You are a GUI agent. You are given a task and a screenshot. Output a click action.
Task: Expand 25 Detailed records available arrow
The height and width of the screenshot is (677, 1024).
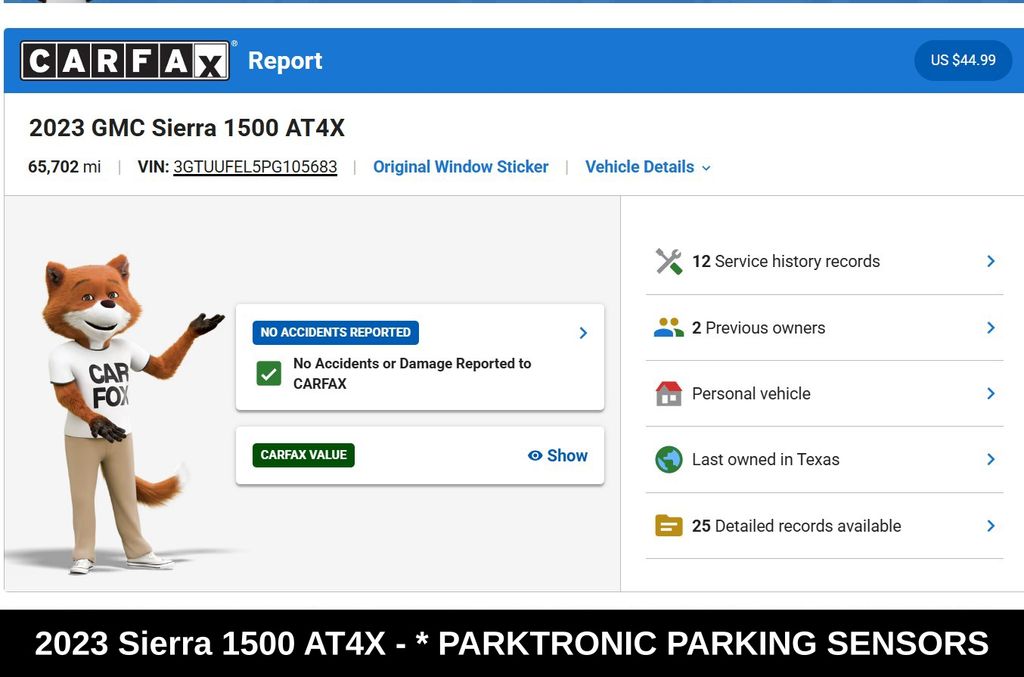point(990,526)
